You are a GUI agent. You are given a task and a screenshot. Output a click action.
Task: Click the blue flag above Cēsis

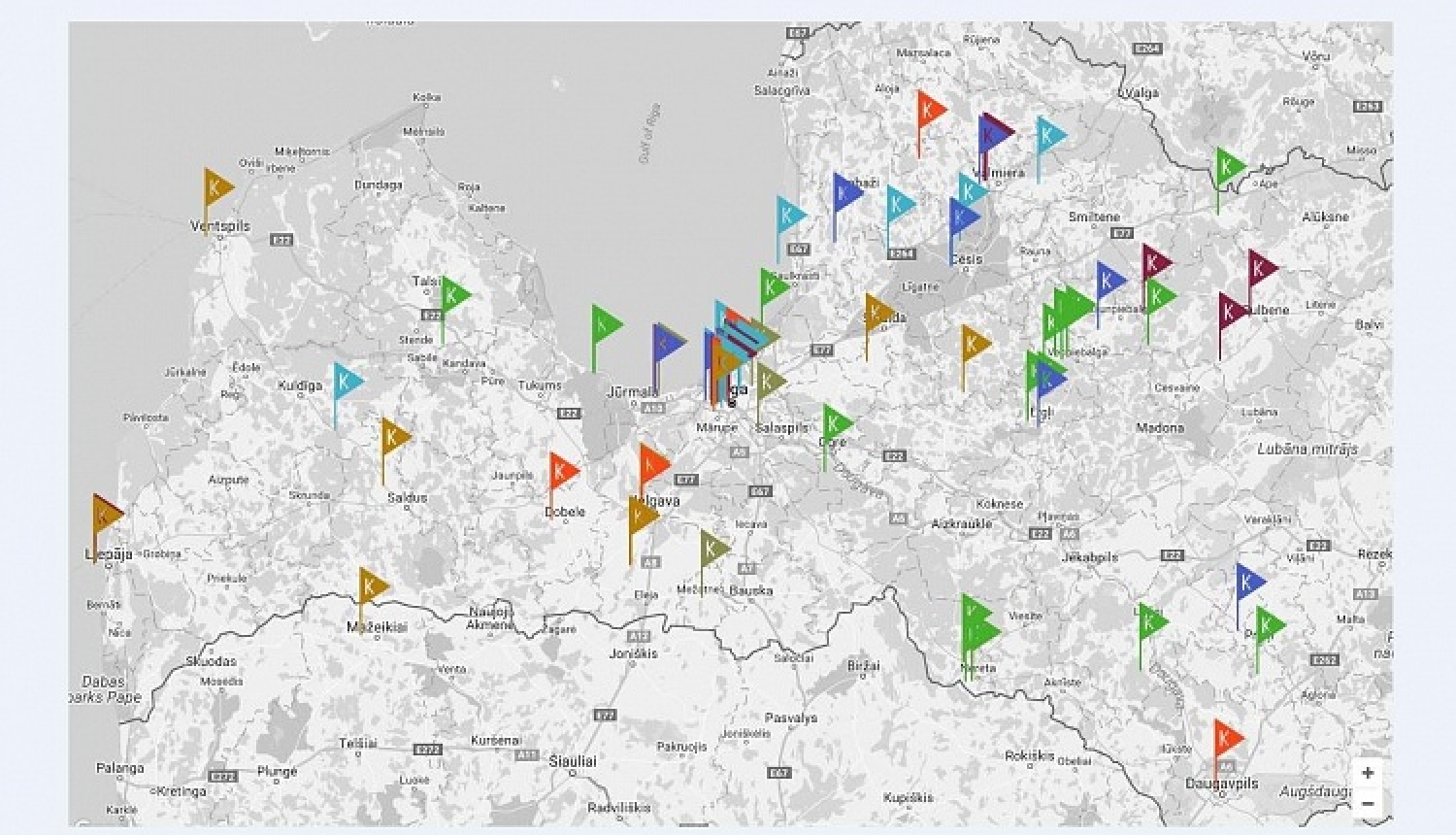963,217
